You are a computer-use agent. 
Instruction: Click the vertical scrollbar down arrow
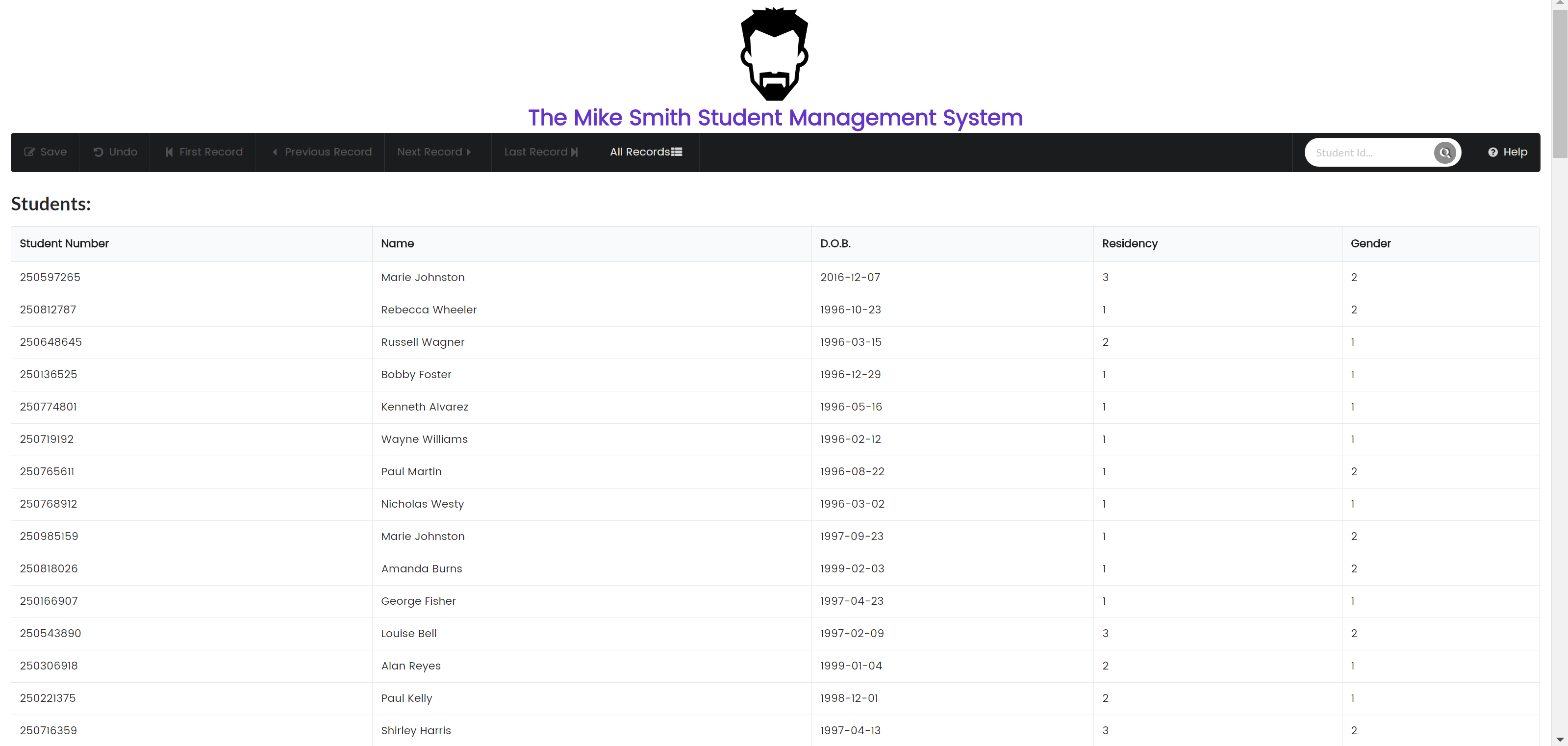(x=1560, y=739)
